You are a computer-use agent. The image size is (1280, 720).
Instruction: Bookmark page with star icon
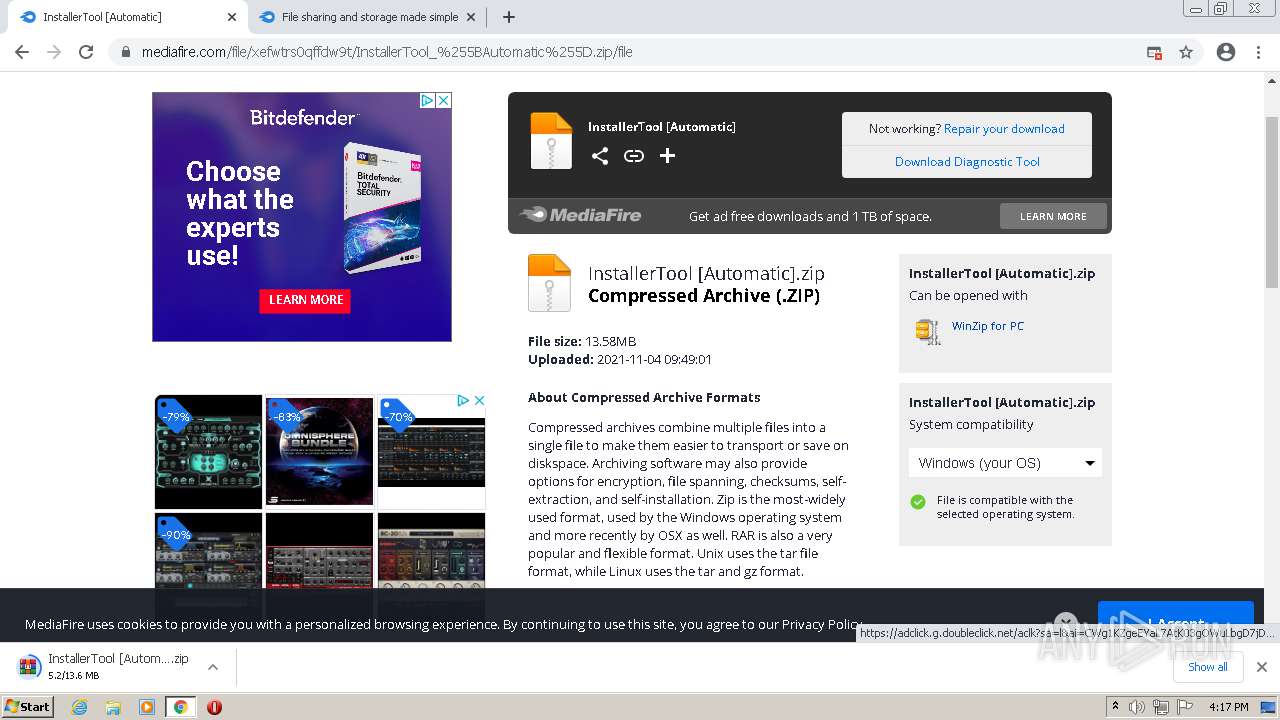(1186, 52)
